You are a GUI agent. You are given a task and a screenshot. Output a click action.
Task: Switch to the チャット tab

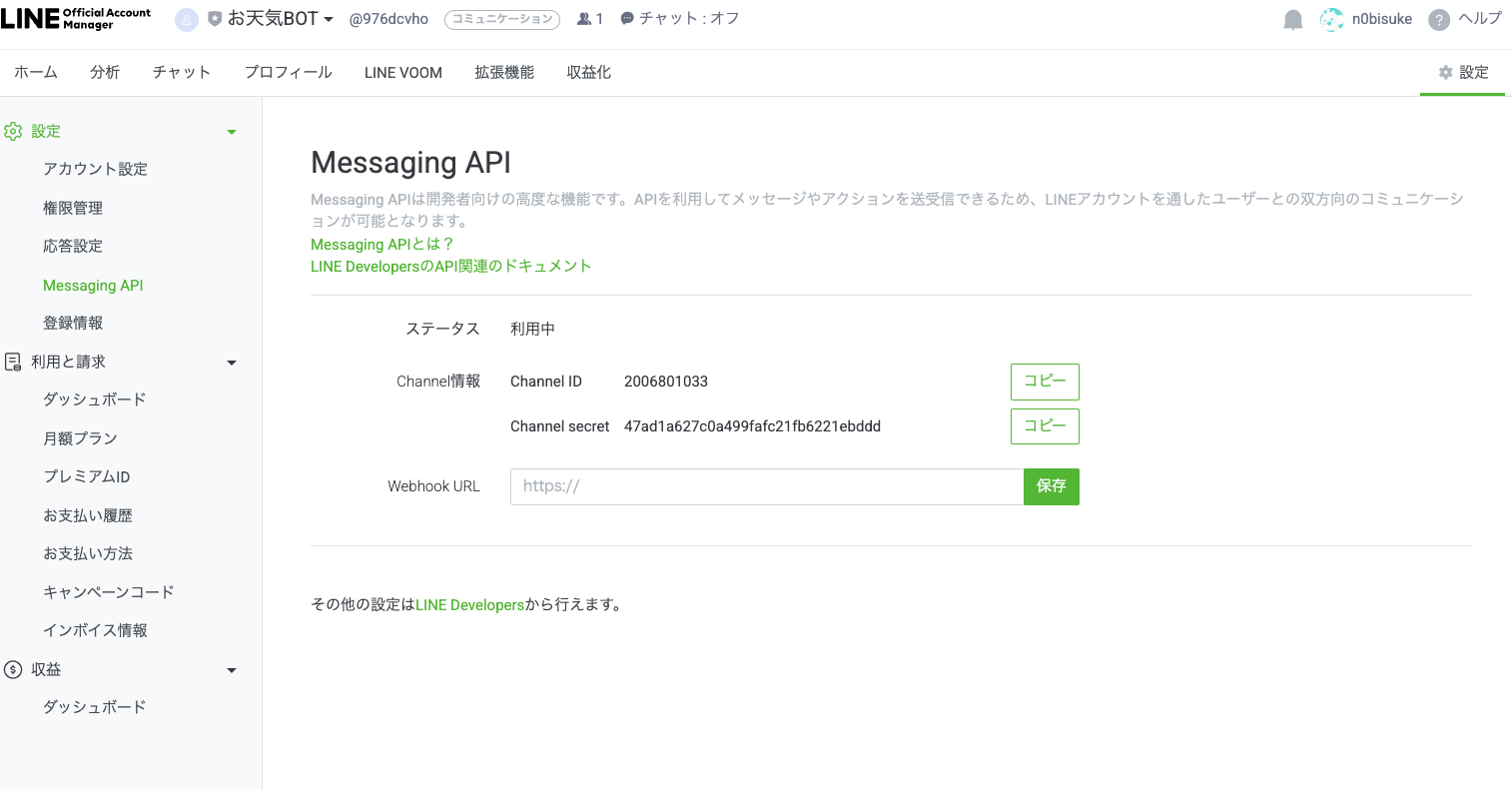182,72
